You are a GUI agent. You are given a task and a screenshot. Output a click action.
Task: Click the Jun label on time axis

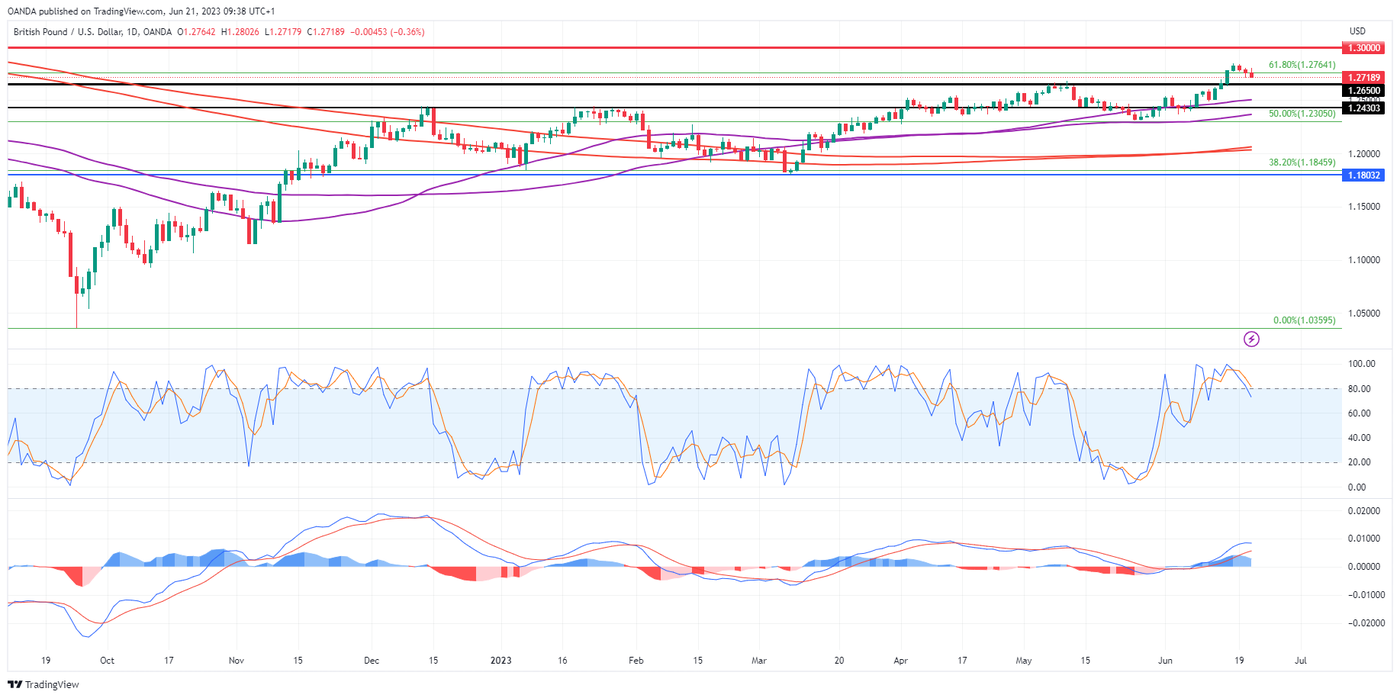click(x=1165, y=661)
